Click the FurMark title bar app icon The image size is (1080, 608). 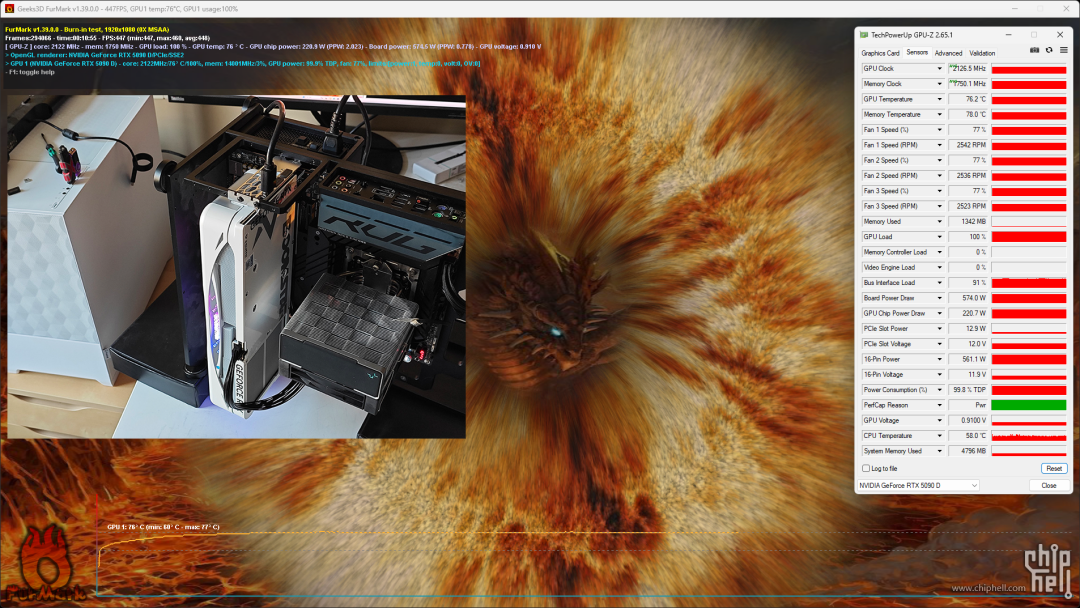pyautogui.click(x=9, y=8)
